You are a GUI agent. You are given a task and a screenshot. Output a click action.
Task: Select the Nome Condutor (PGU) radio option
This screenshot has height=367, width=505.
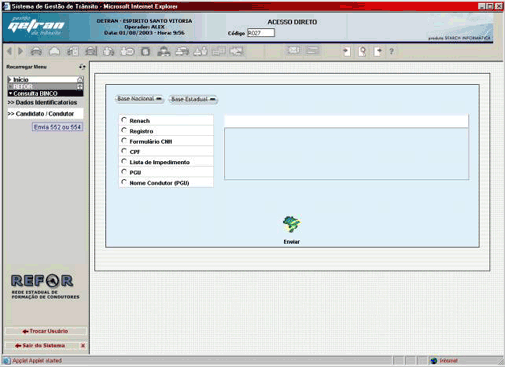tap(124, 182)
